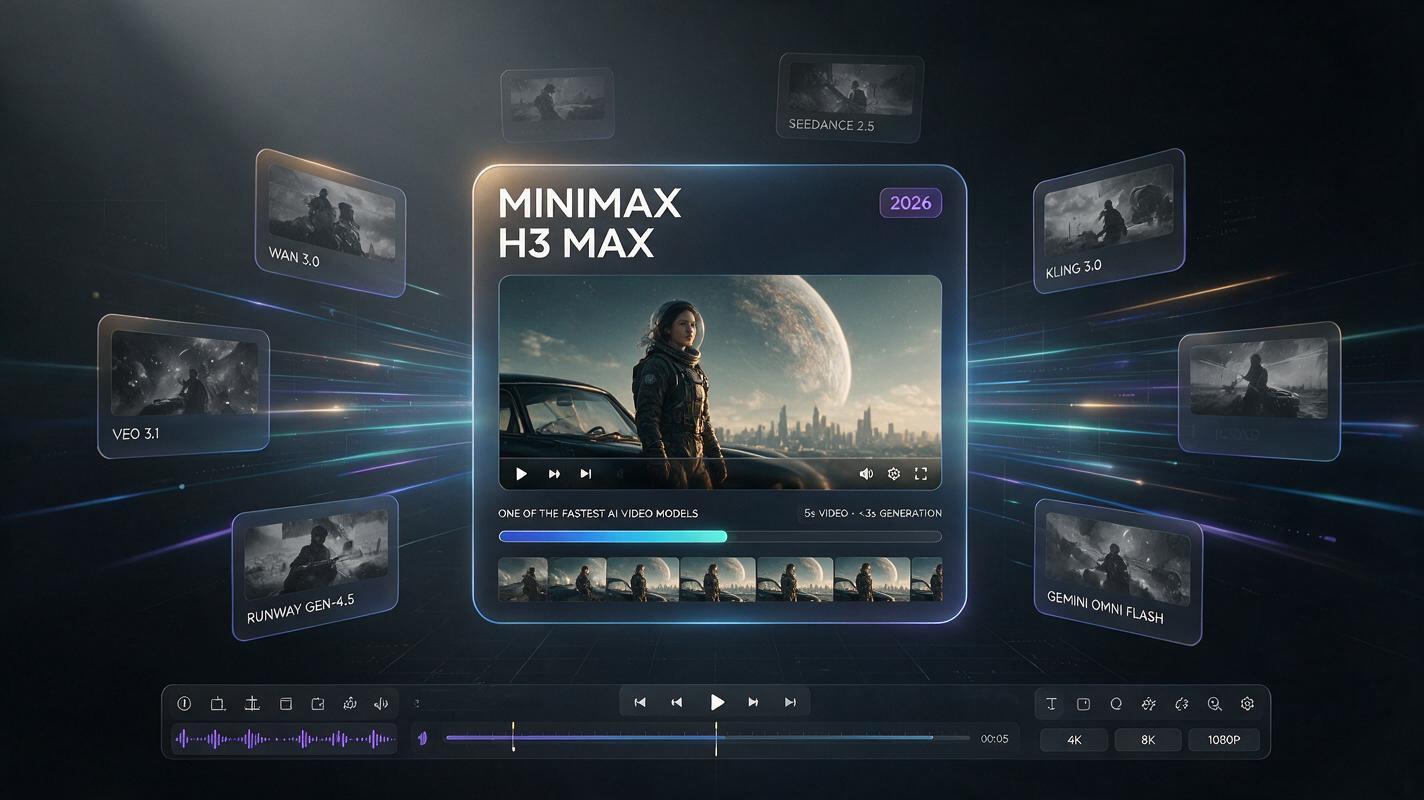Open the settings gear inside the video player
The width and height of the screenshot is (1424, 800).
click(894, 474)
